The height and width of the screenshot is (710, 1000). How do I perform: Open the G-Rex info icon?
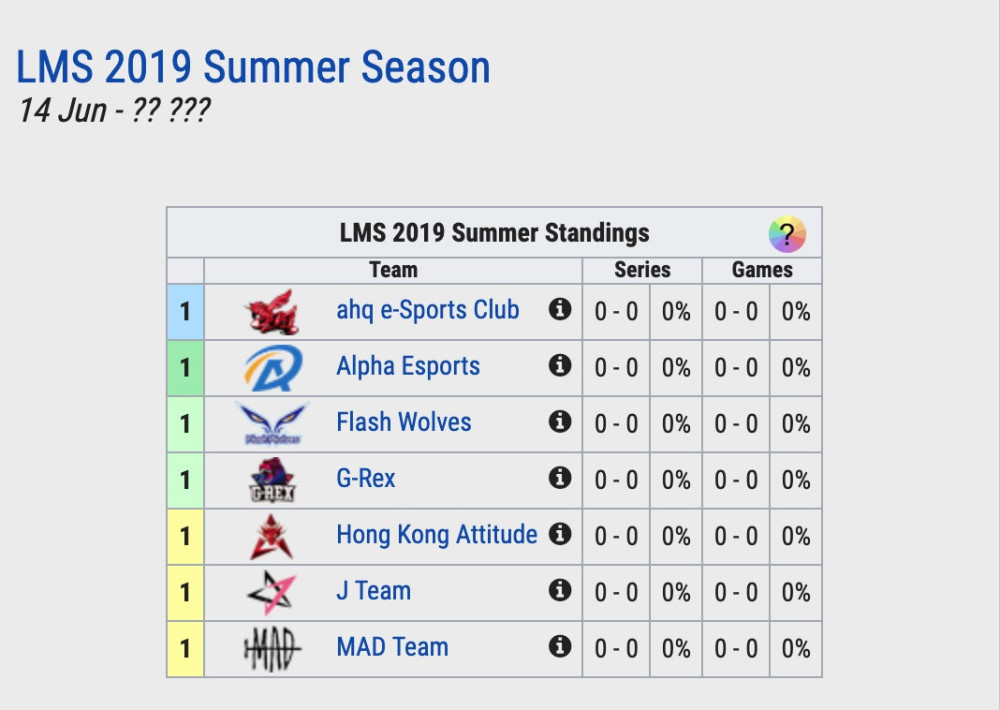point(560,477)
